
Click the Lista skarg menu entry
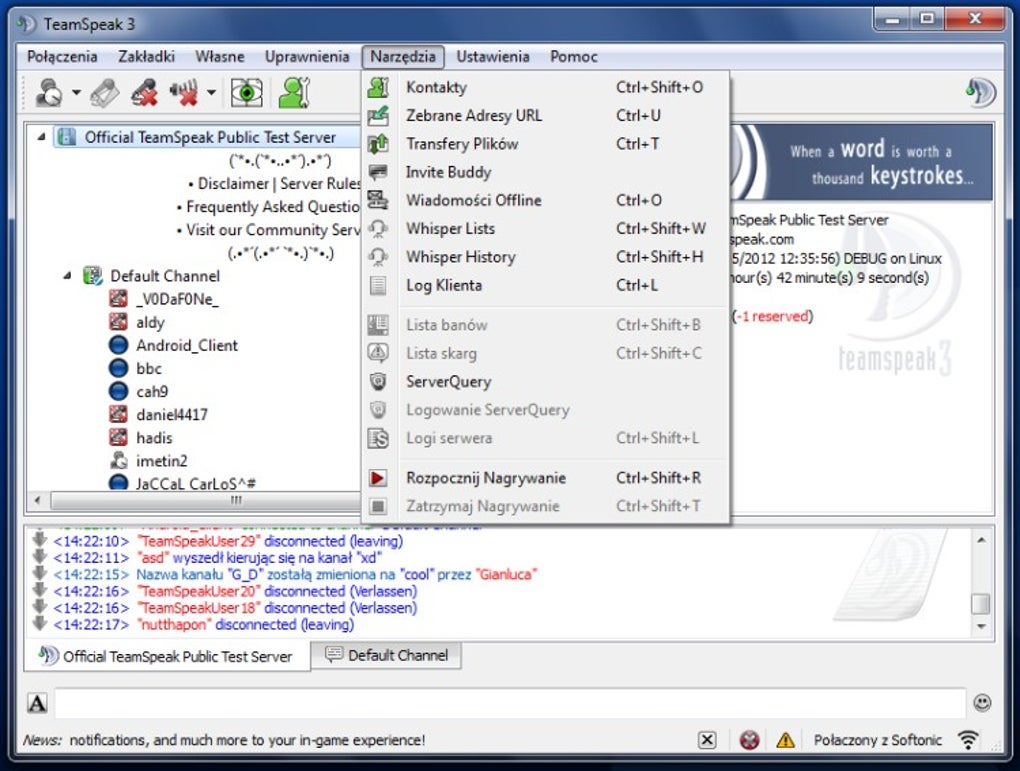point(546,353)
